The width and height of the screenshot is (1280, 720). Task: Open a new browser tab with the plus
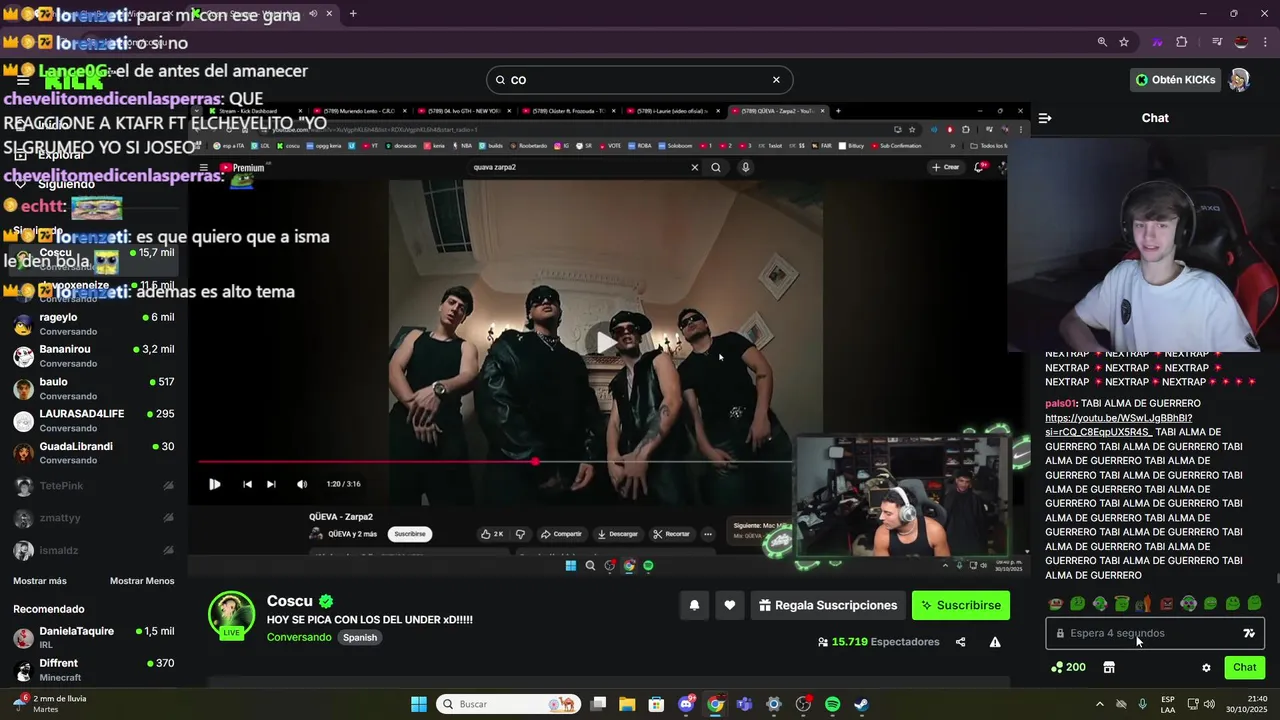point(353,14)
